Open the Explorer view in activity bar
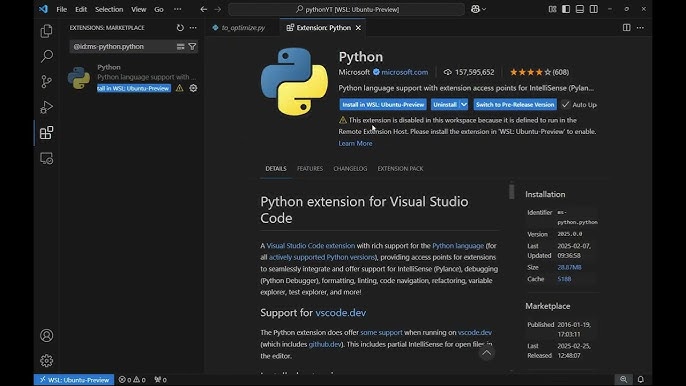Screen dimensions: 686x386 point(46,31)
